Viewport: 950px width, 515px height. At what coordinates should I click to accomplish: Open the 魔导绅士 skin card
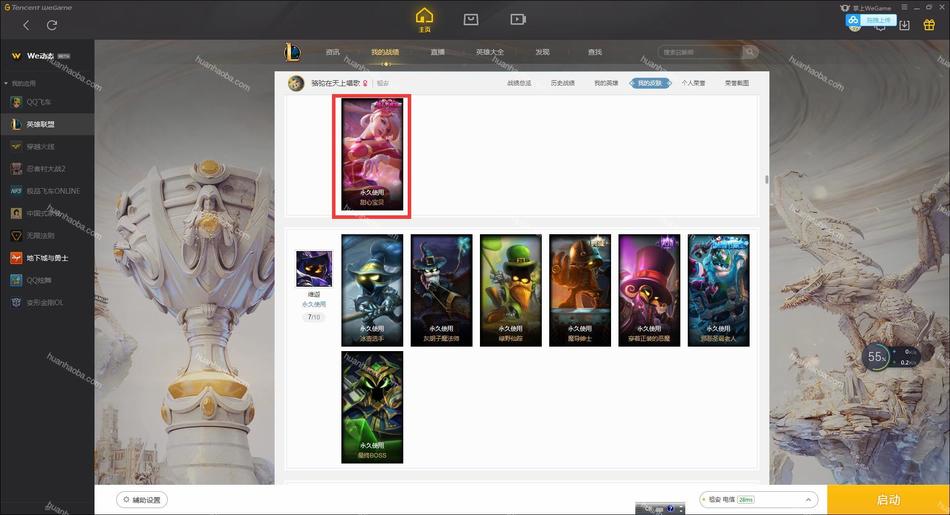click(x=580, y=290)
